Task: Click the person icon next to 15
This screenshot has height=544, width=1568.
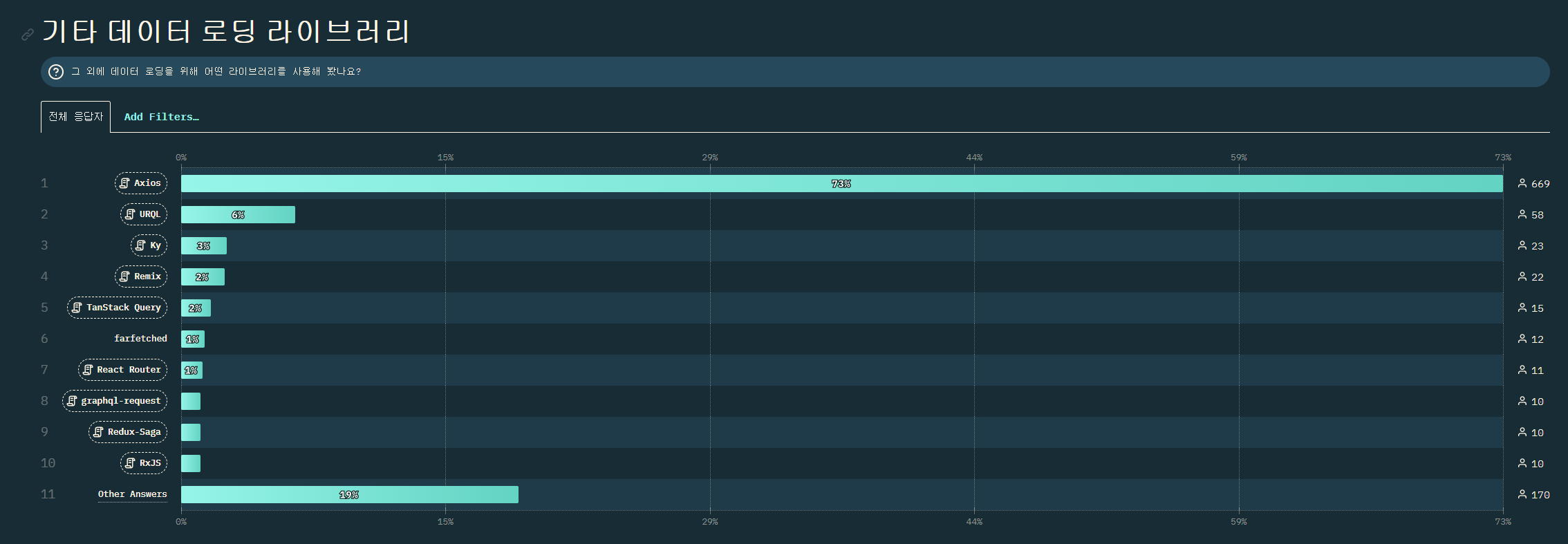Action: pyautogui.click(x=1522, y=308)
